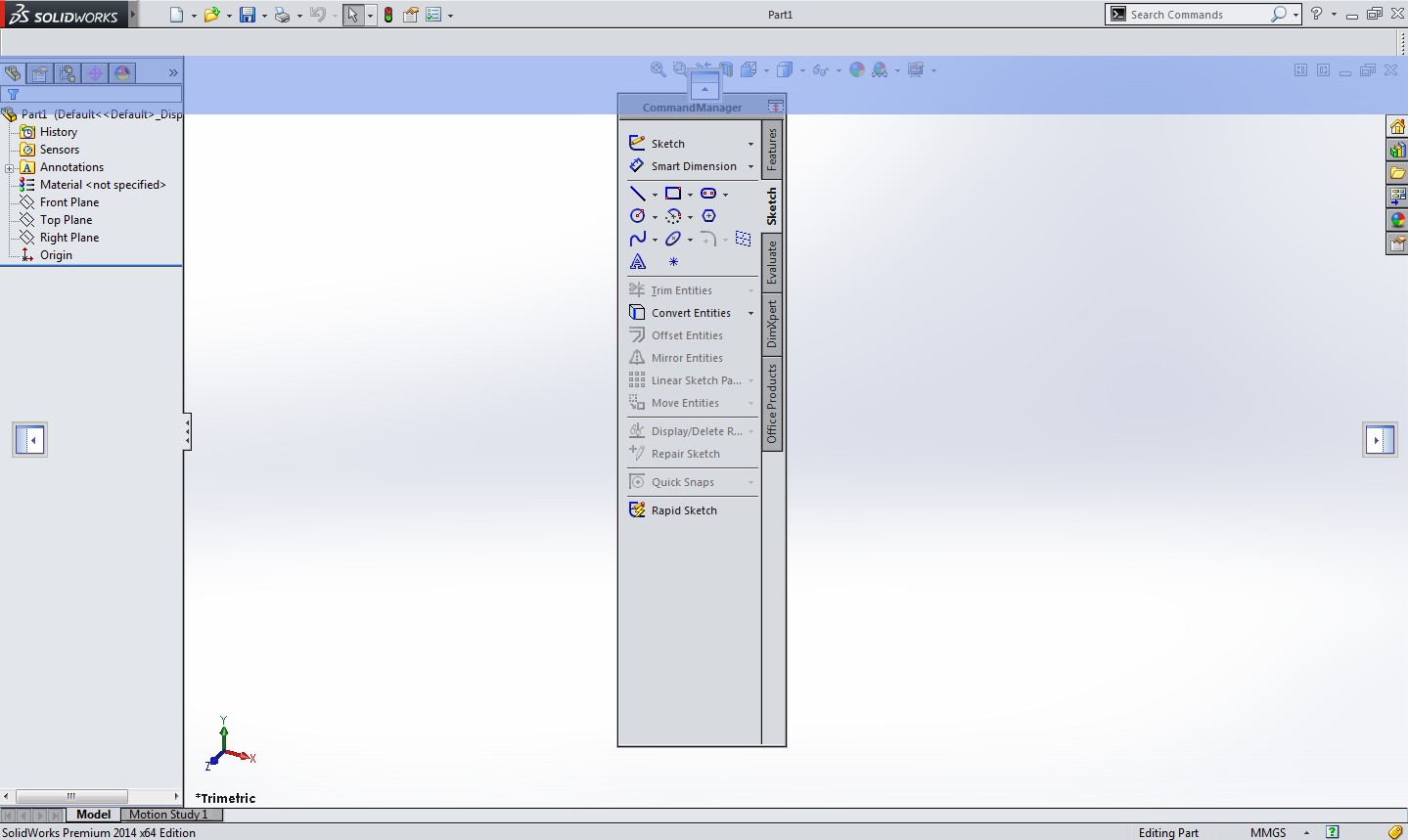Toggle Rapid Sketch mode
The height and width of the screenshot is (840, 1408).
click(x=672, y=510)
